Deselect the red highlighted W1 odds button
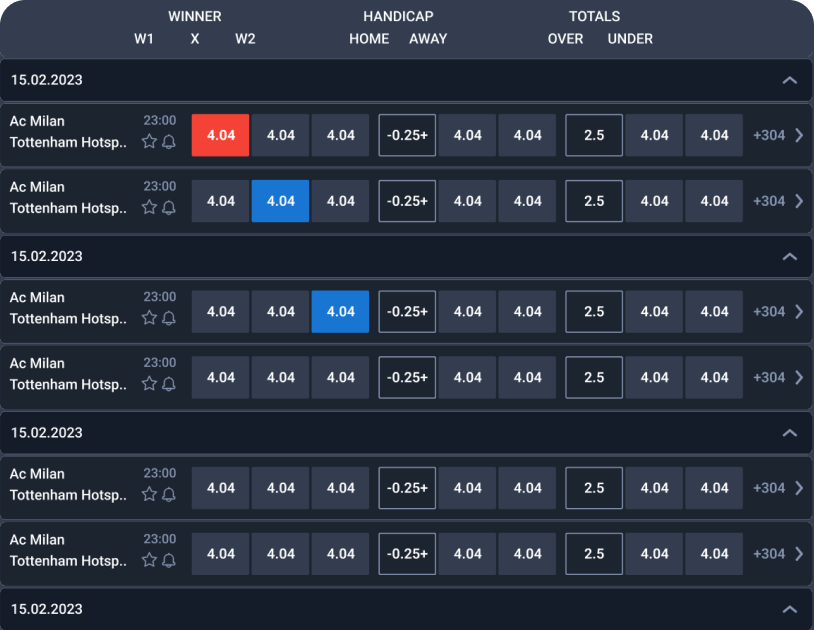Screen dimensions: 814x630 coord(220,135)
